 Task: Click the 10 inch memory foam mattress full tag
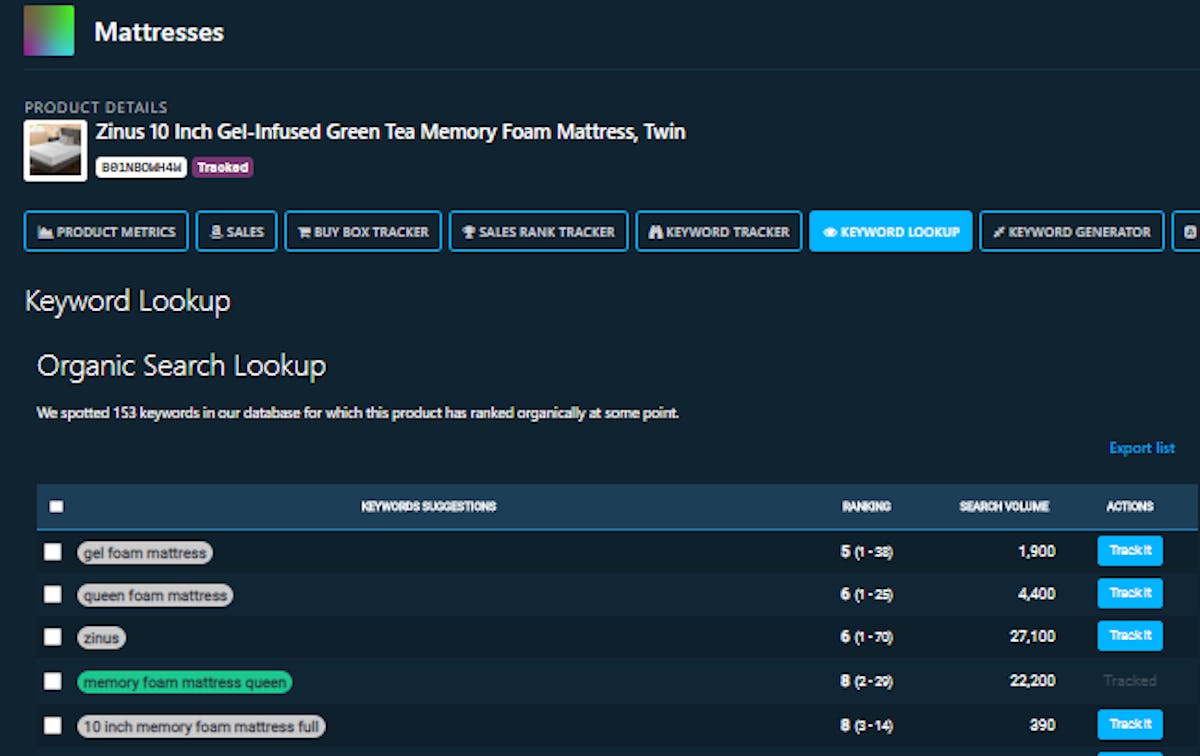point(202,726)
